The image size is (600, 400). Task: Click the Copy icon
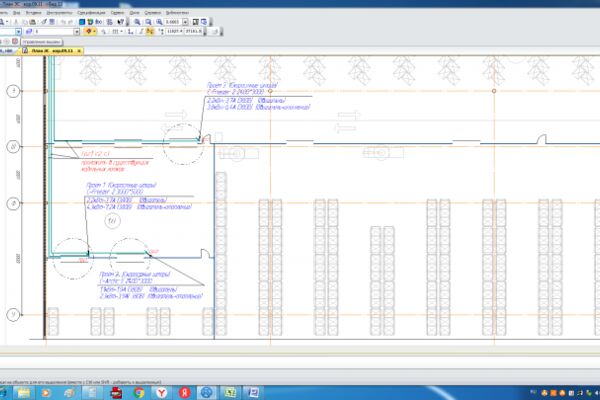point(25,22)
